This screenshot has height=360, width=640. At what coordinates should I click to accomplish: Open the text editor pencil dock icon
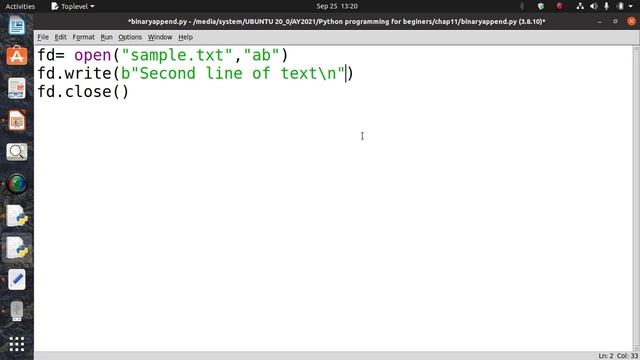point(17,280)
